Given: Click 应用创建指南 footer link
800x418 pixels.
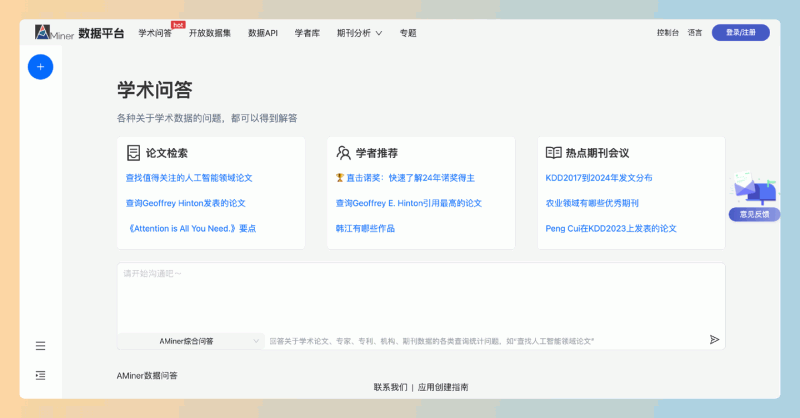Looking at the screenshot, I should coord(443,387).
